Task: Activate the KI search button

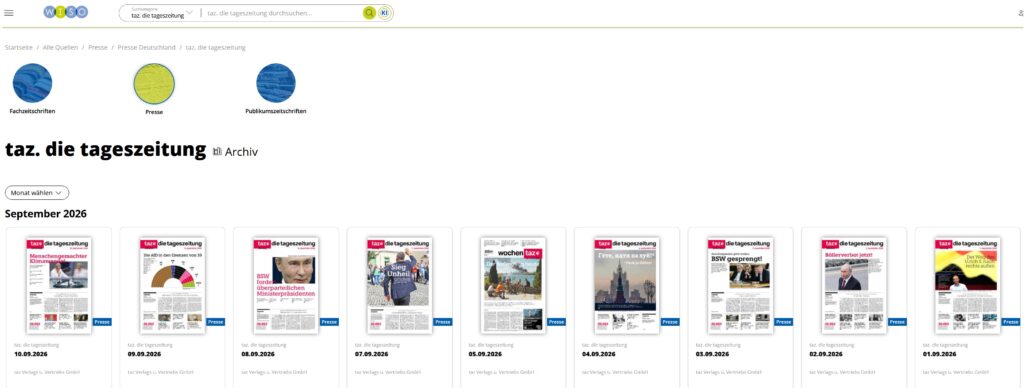Action: [x=385, y=13]
